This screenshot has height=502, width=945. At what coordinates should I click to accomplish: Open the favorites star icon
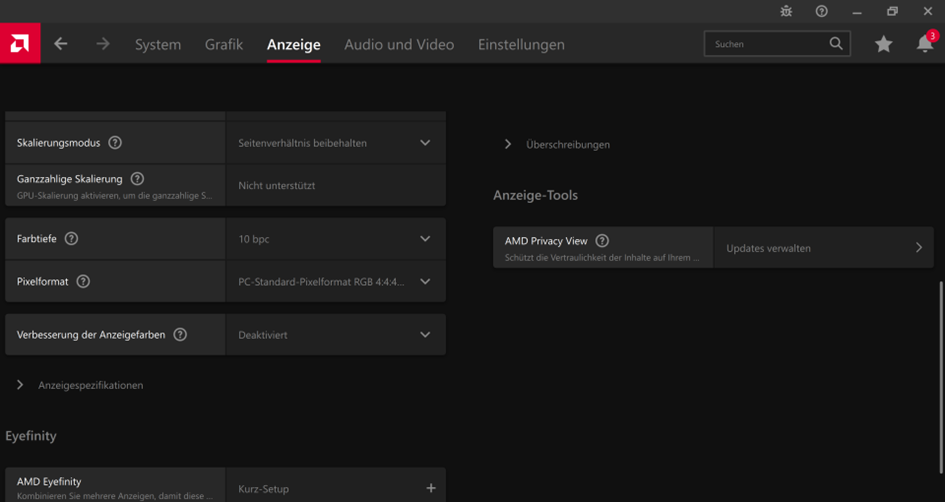pos(884,43)
